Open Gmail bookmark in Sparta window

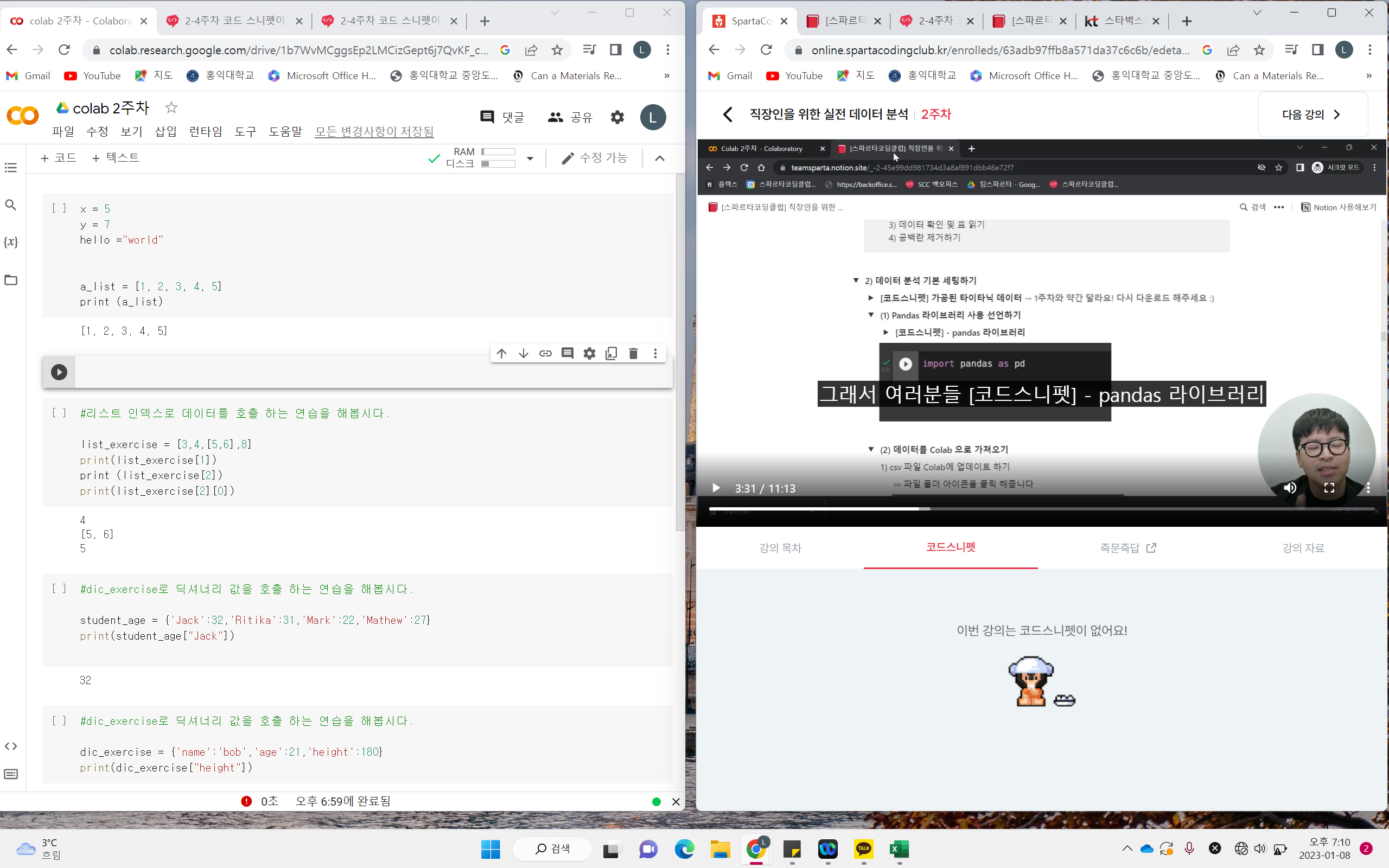click(730, 76)
